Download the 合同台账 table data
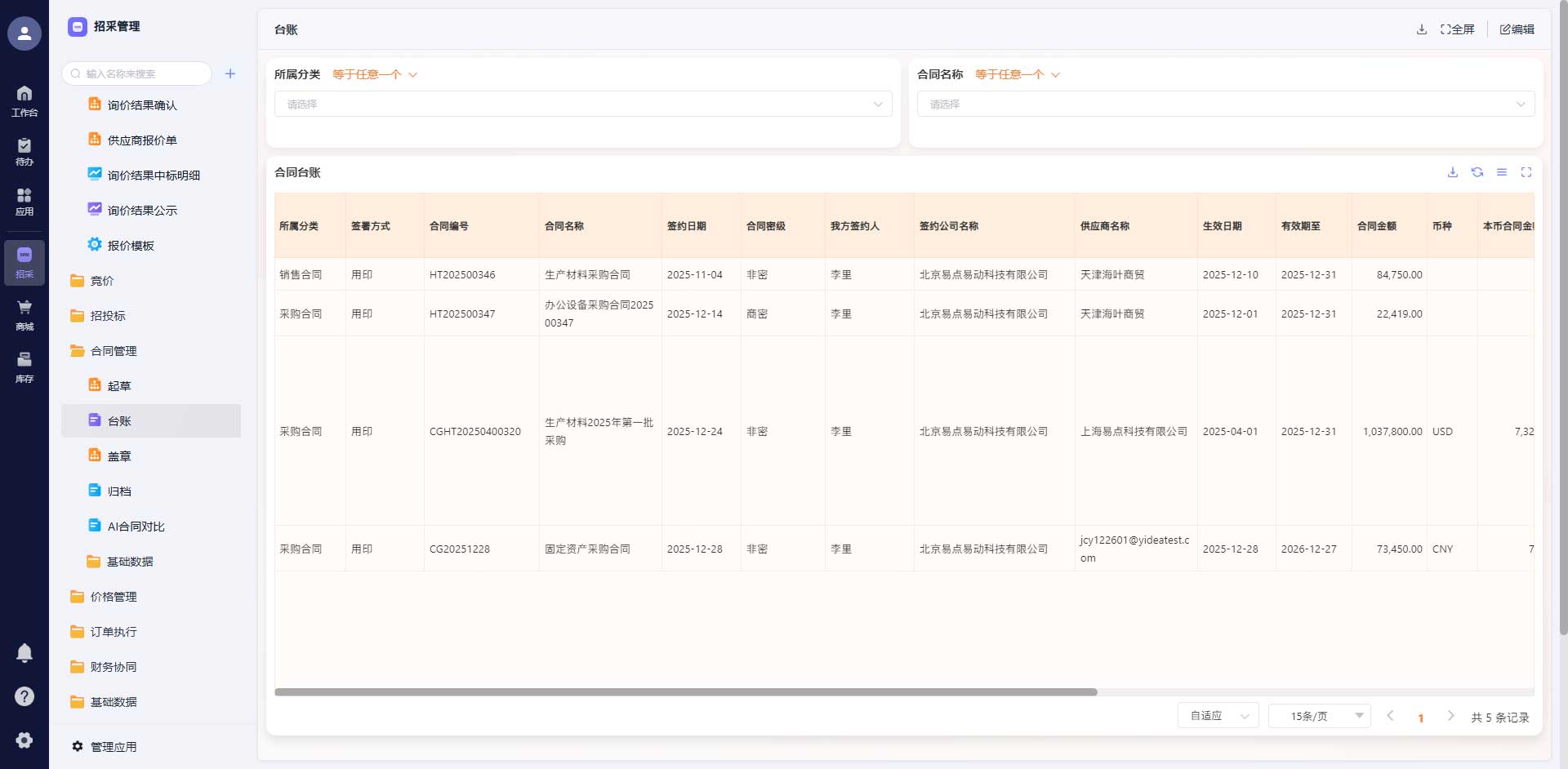This screenshot has height=769, width=1568. (1453, 172)
